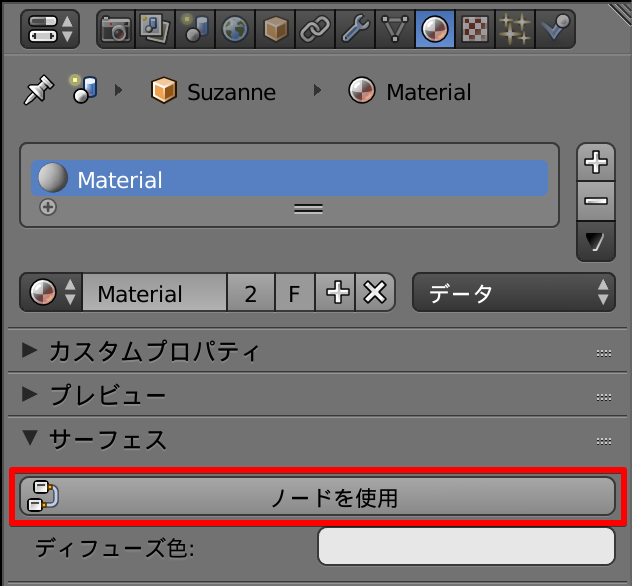Click the Material name field

(x=155, y=292)
